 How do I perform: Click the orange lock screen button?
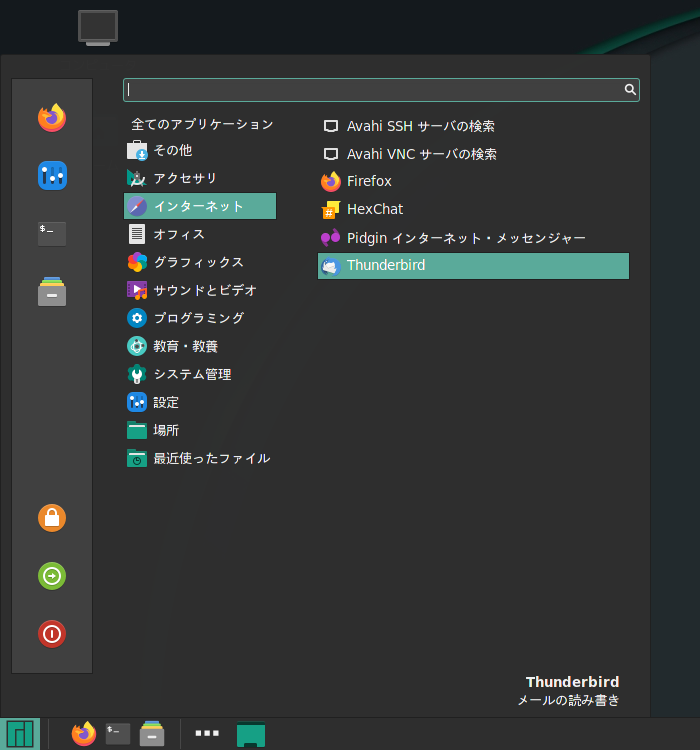[x=52, y=518]
